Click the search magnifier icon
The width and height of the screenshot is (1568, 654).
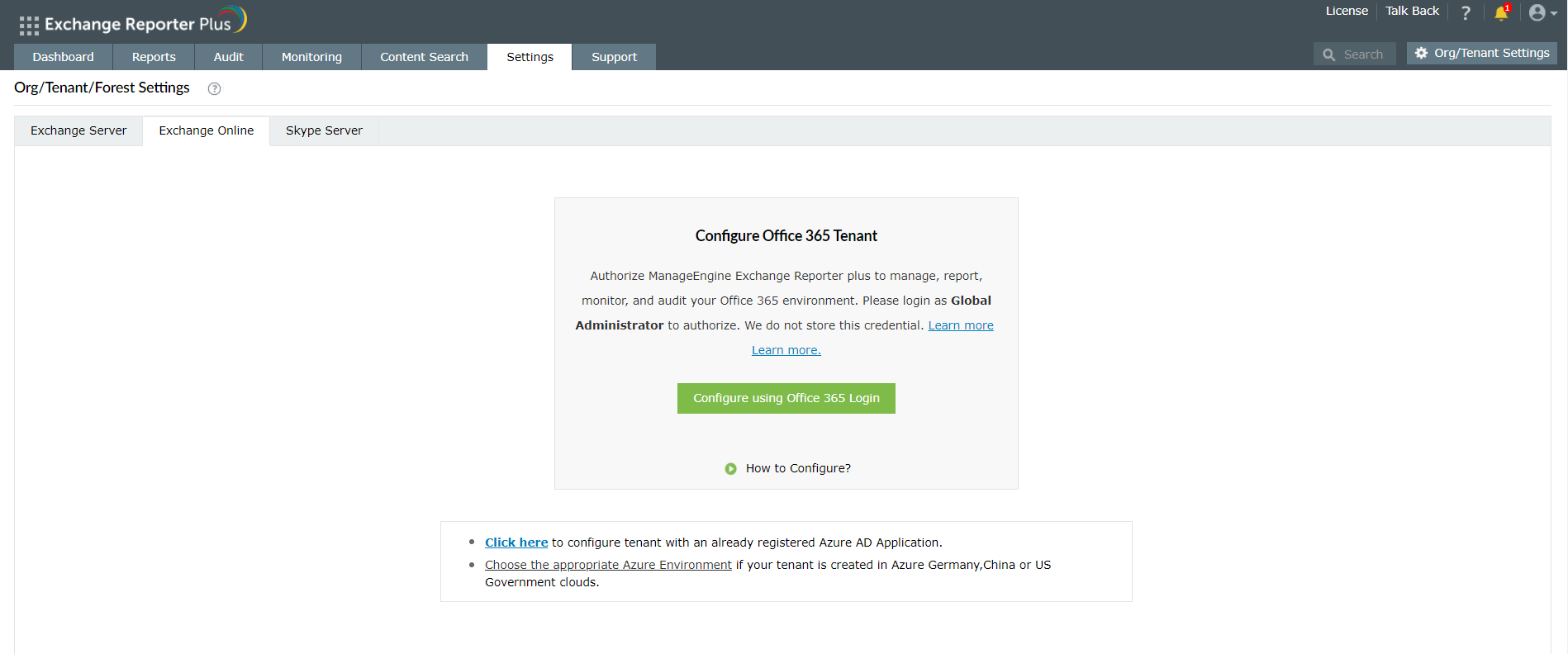coord(1329,54)
